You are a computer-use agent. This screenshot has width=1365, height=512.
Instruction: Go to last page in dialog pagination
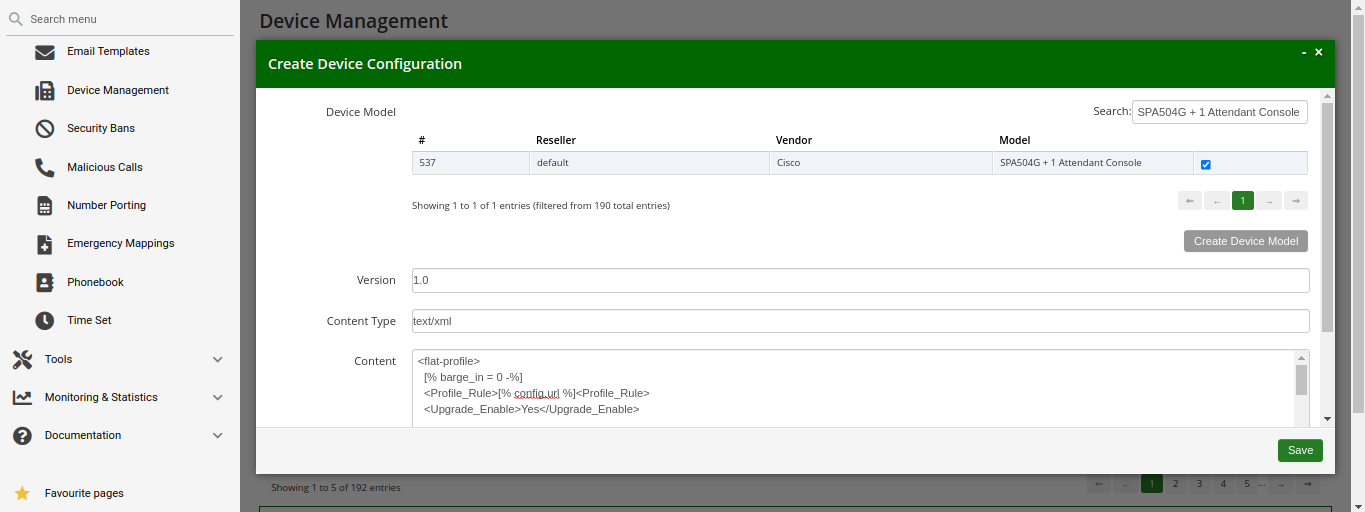(1296, 201)
